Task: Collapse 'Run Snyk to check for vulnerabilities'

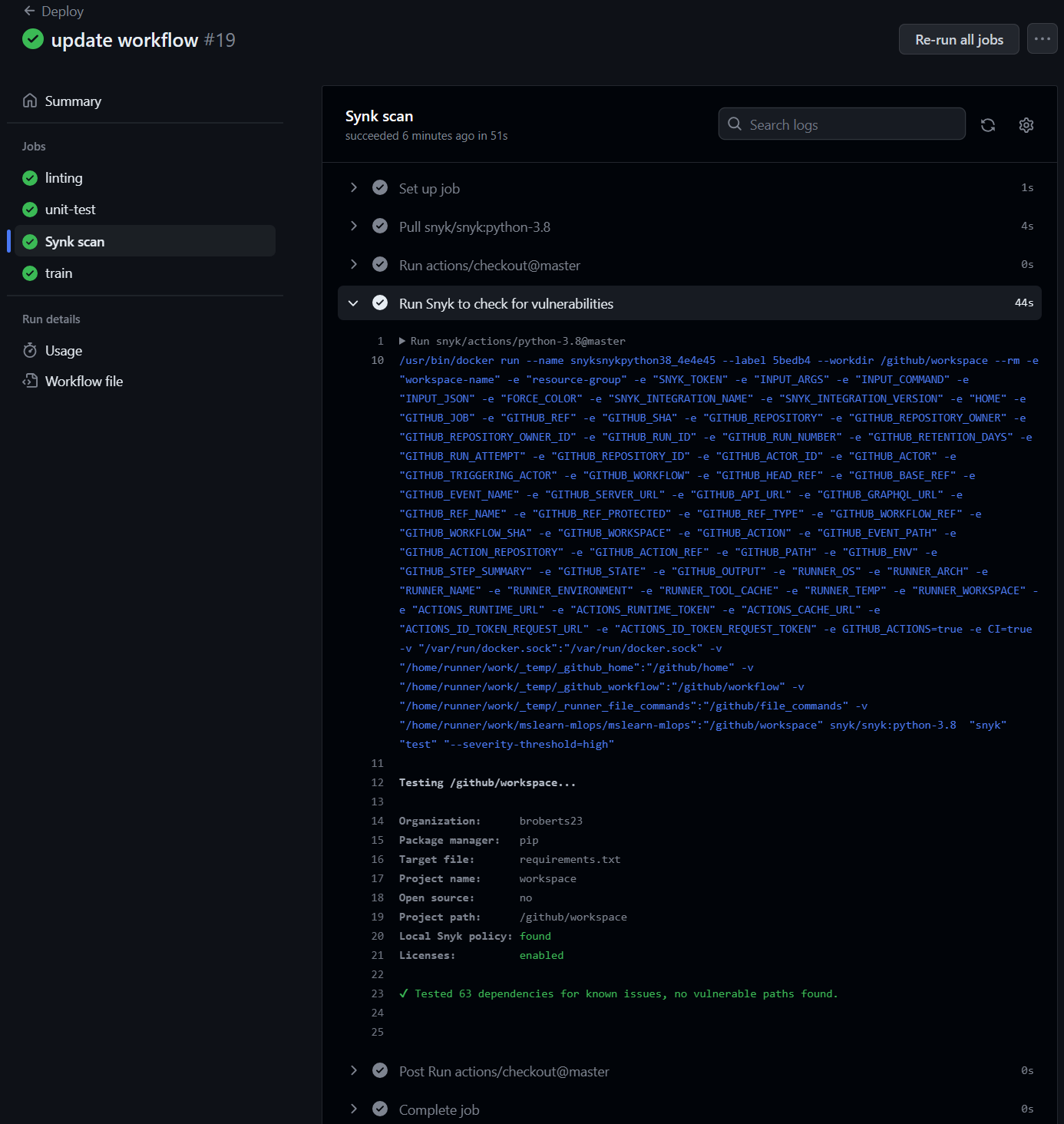Action: tap(354, 302)
